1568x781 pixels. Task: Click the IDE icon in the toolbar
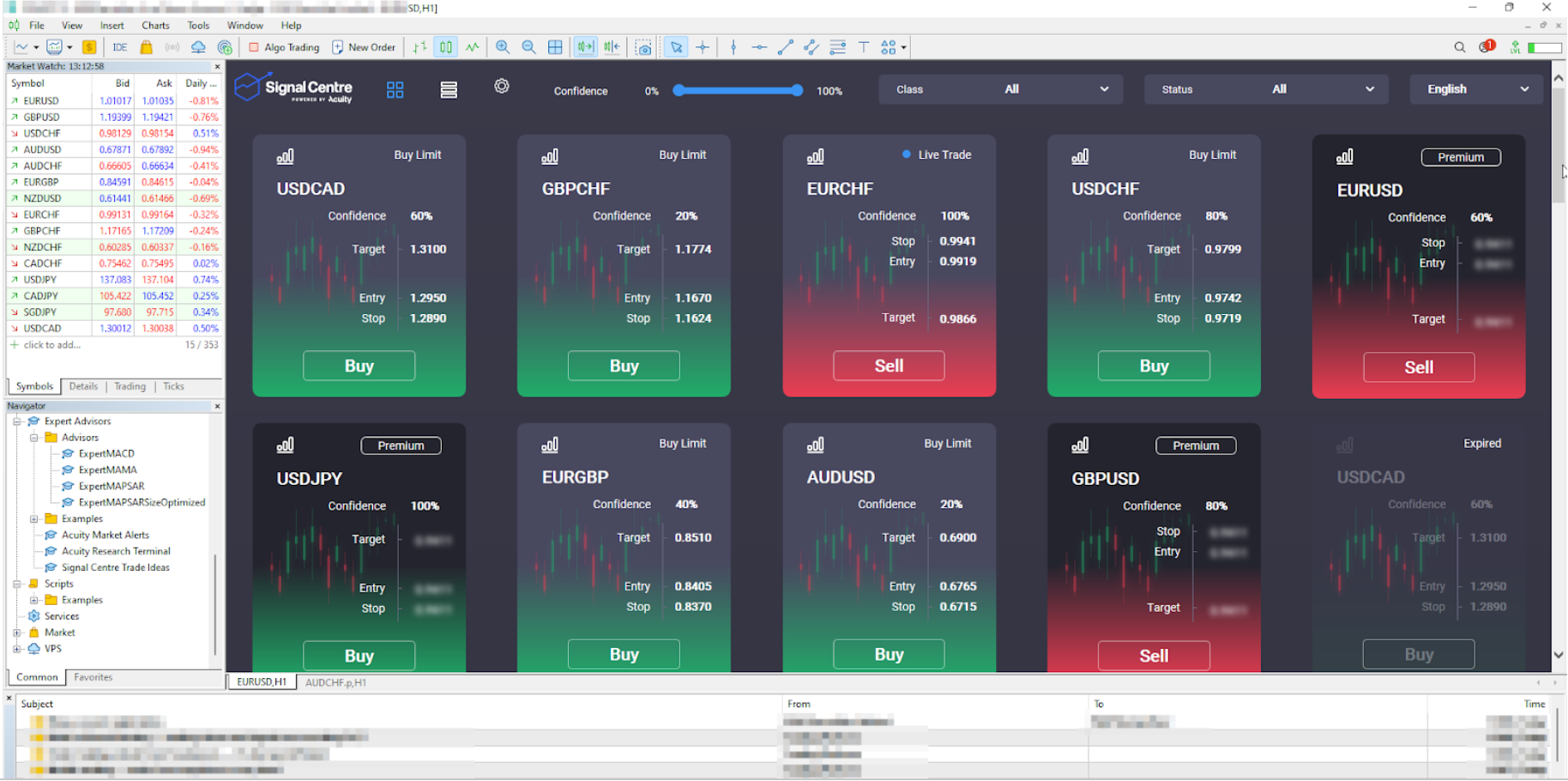pos(119,47)
